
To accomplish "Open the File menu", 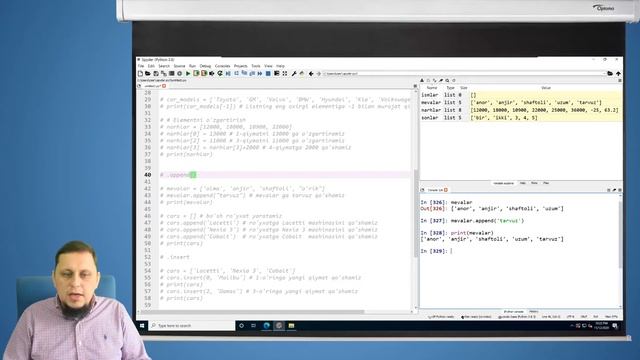I will (141, 66).
